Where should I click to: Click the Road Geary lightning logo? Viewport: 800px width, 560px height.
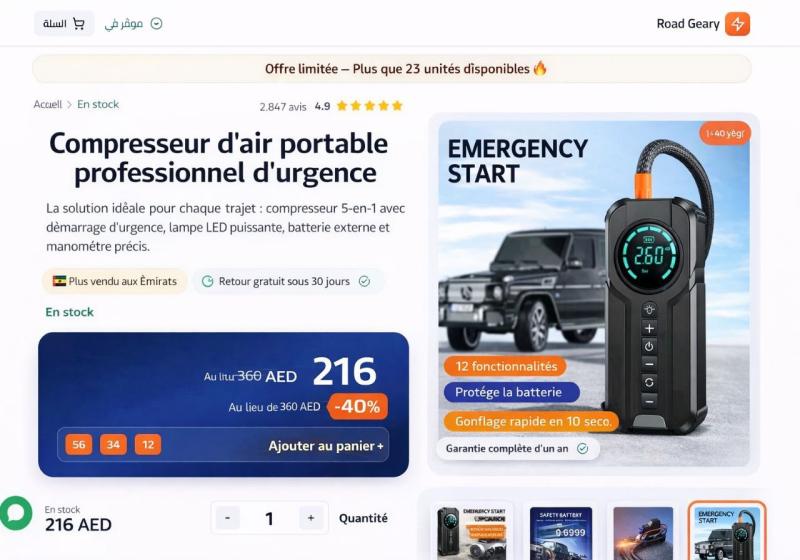[x=738, y=24]
